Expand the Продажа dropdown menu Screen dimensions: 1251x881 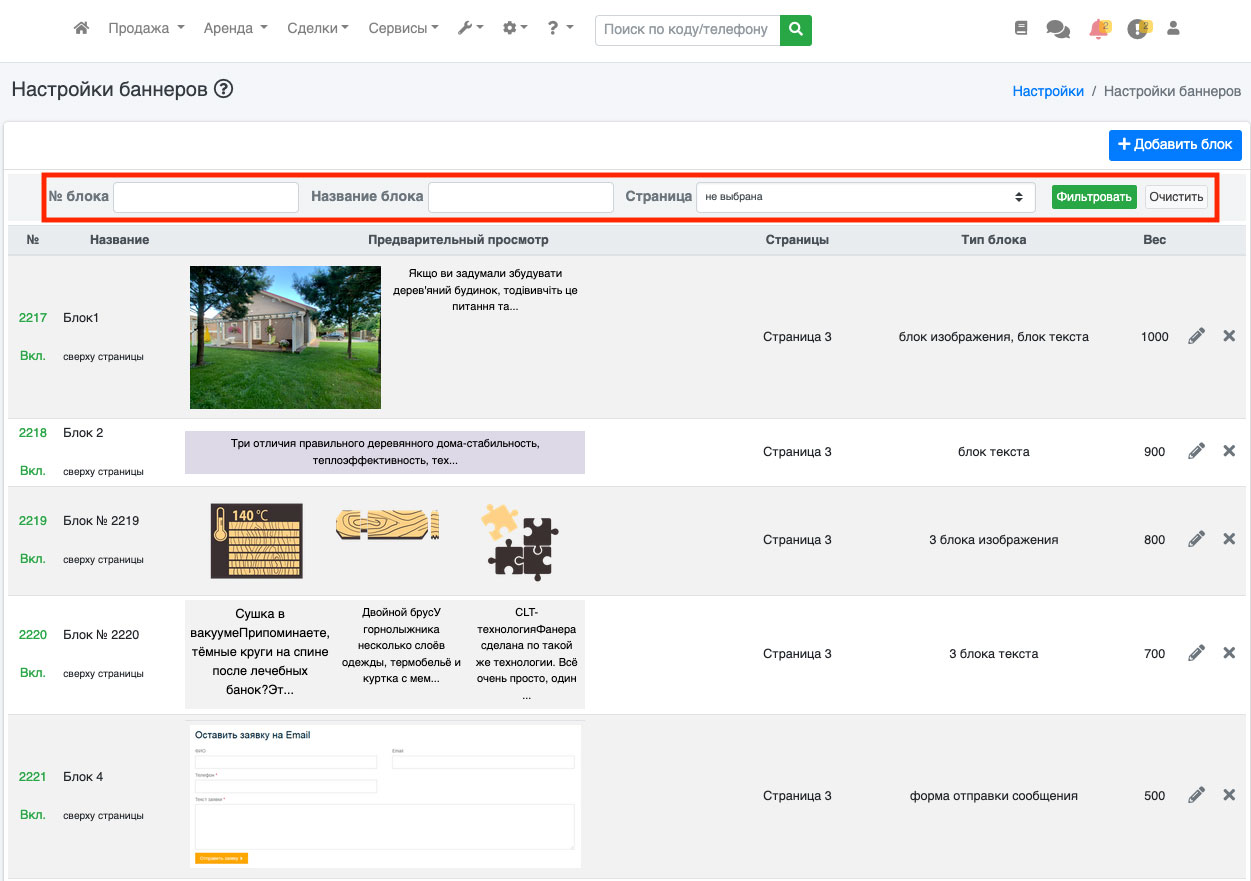(146, 29)
